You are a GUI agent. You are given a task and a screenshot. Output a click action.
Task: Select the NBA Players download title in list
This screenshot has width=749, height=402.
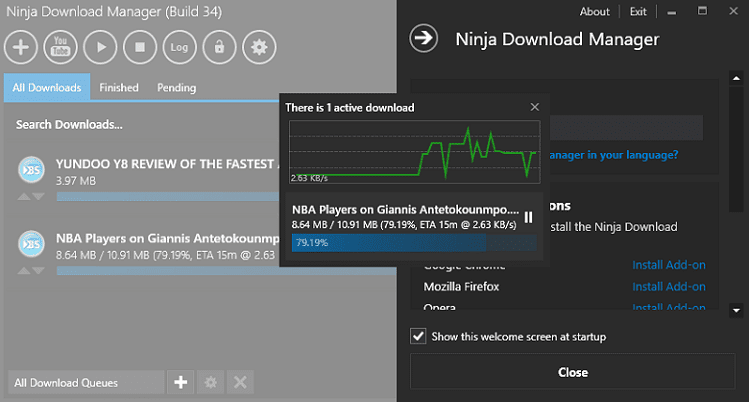click(x=167, y=238)
